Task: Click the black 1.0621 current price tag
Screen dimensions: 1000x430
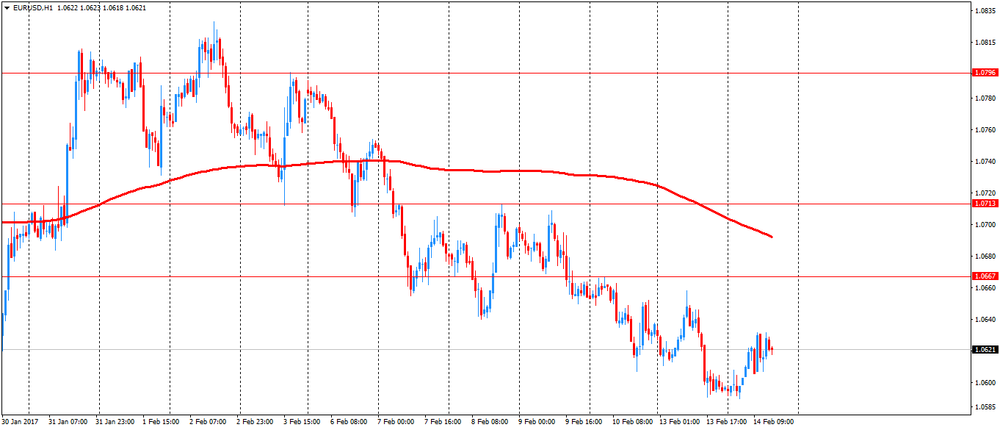Action: click(983, 350)
